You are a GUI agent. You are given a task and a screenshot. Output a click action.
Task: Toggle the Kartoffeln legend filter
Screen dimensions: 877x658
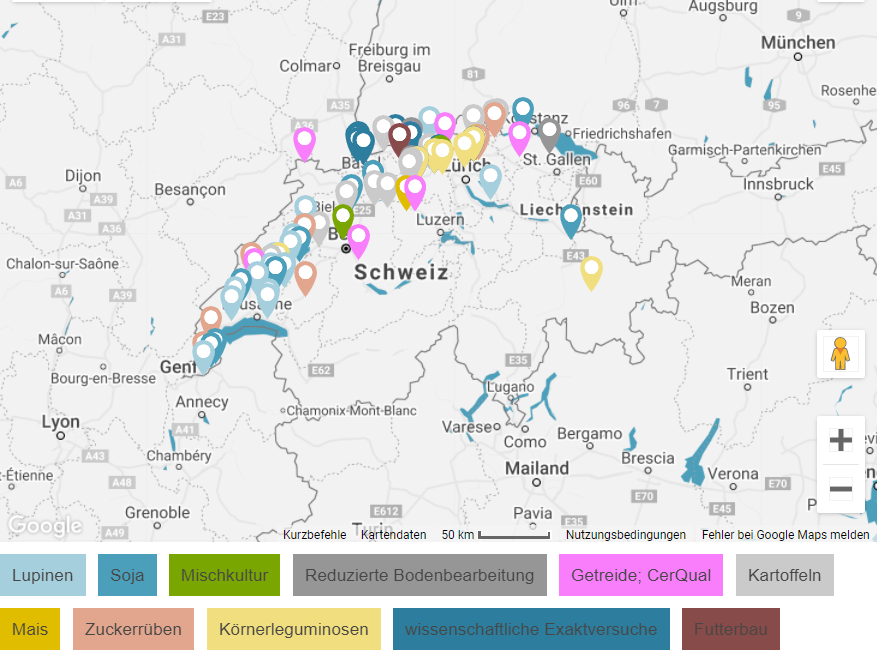click(x=785, y=575)
